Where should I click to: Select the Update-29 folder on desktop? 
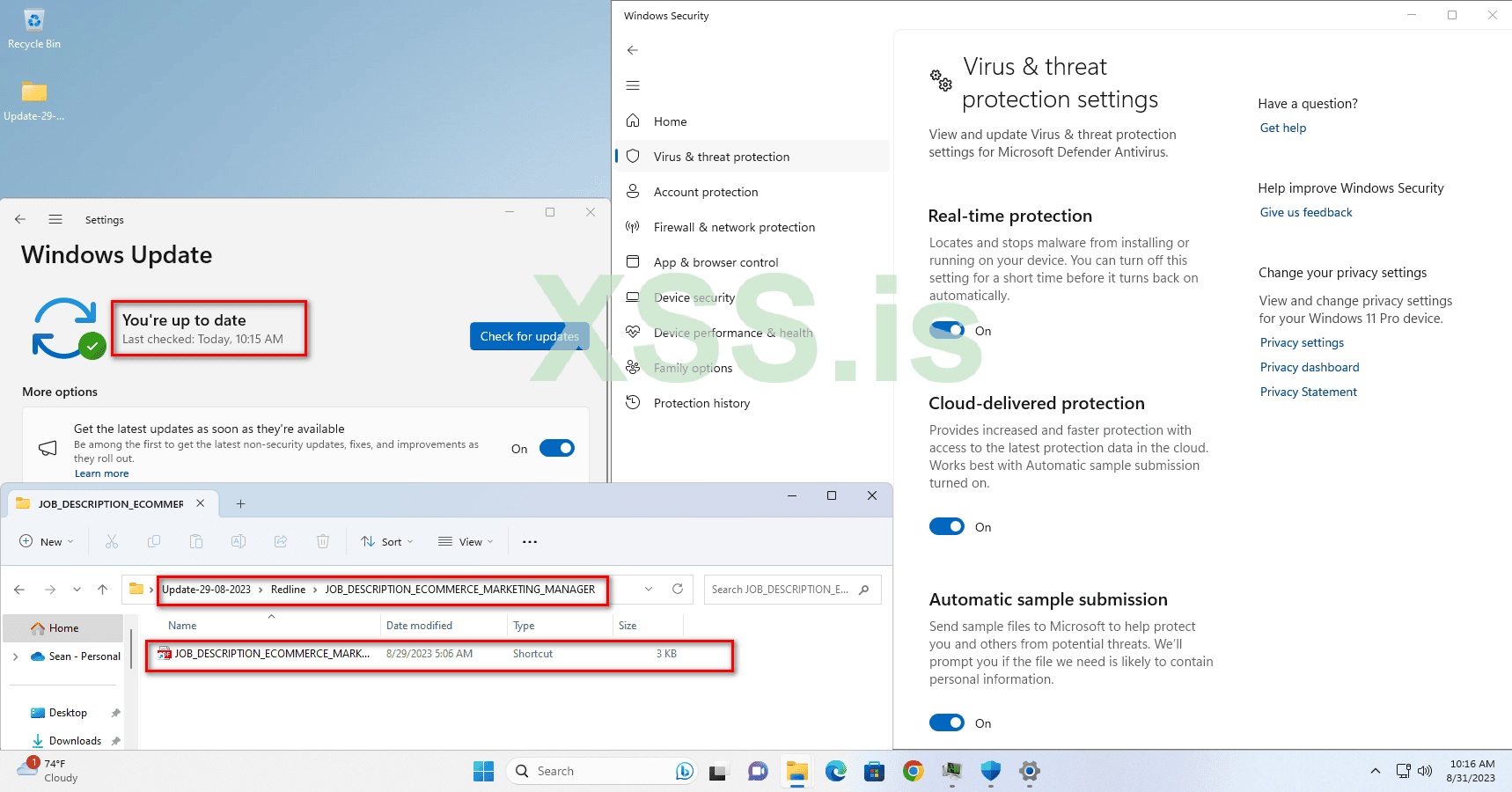click(34, 101)
